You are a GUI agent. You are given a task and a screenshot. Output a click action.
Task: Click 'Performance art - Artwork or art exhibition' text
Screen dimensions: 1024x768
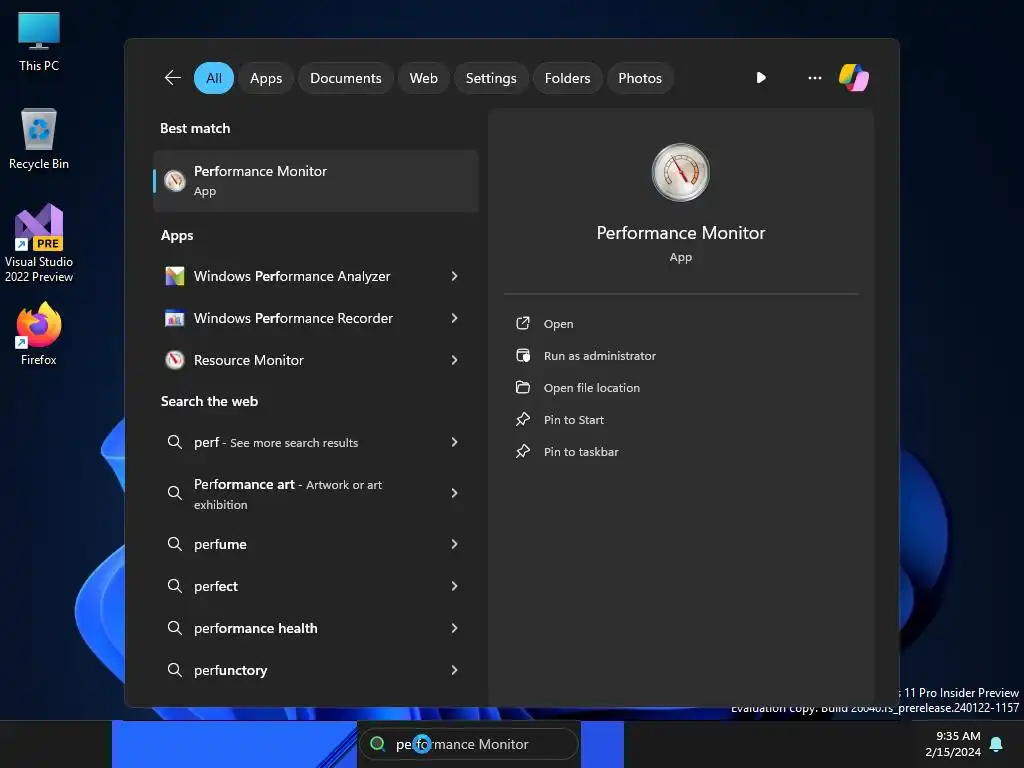287,494
